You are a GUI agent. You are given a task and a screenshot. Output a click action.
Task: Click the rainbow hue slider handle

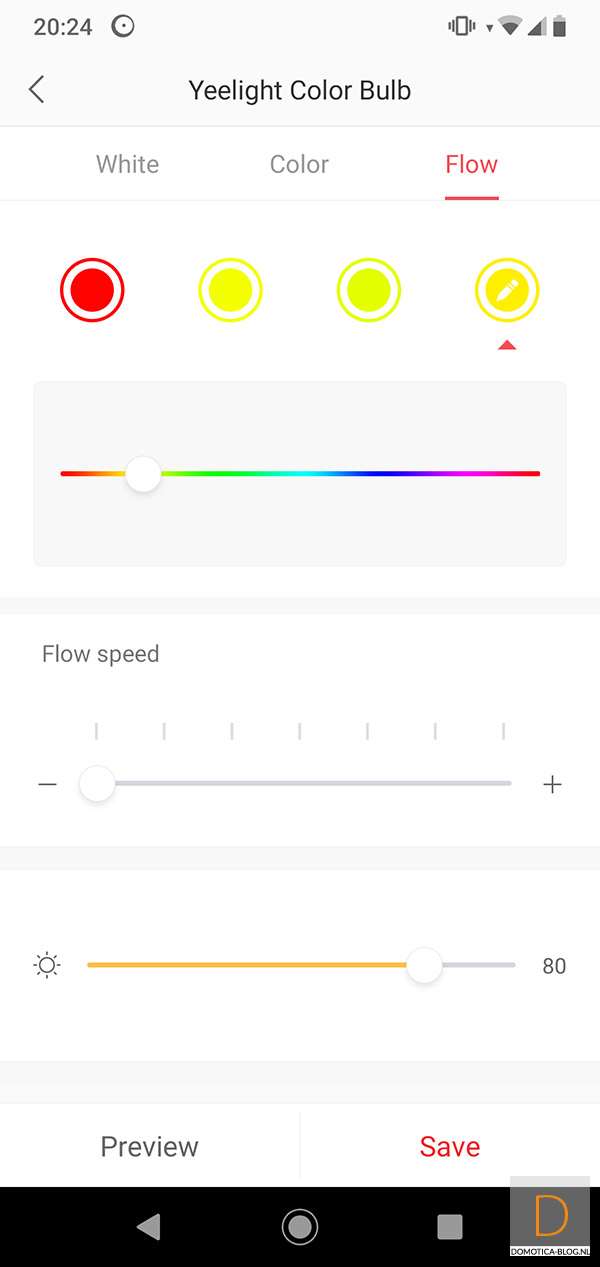144,473
